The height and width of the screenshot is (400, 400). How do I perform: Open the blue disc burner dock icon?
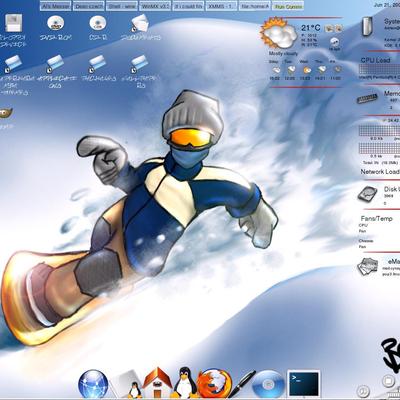[x=268, y=384]
